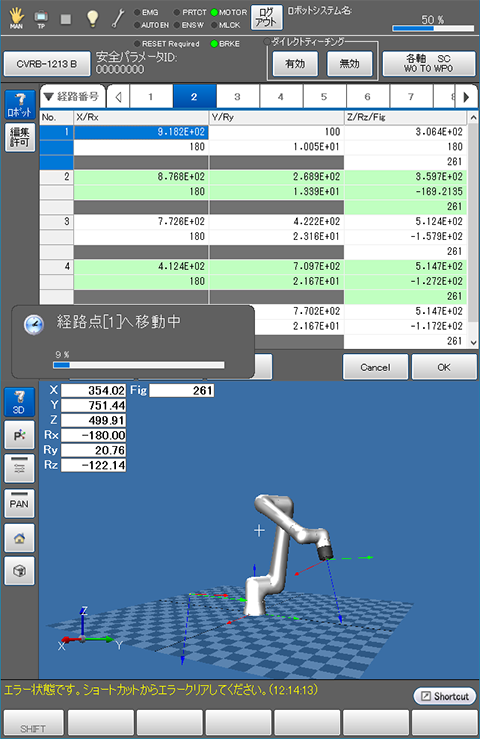The image size is (480, 739).
Task: Select row No. 3 header cell
Action: pyautogui.click(x=57, y=222)
